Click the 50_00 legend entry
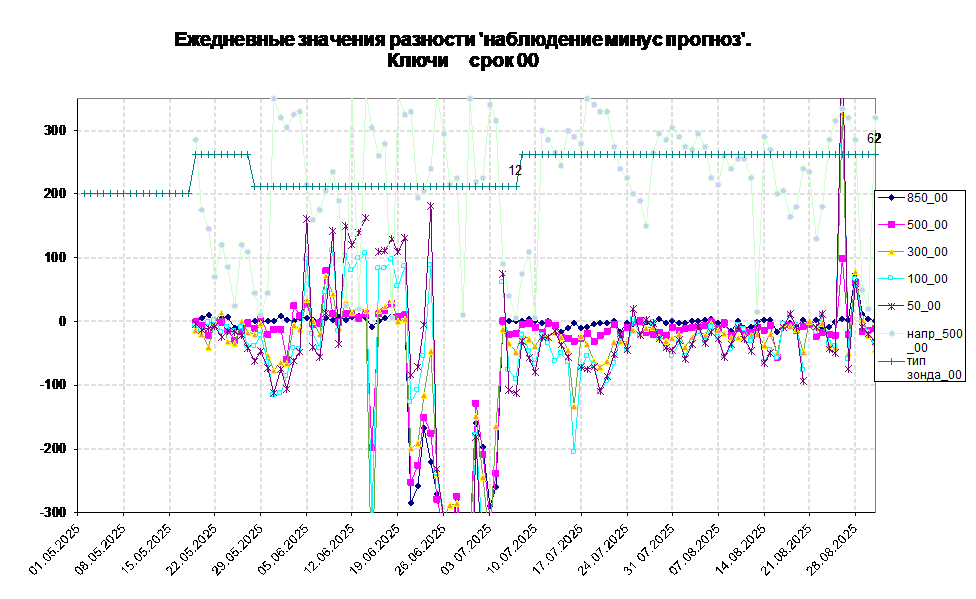The height and width of the screenshot is (599, 976). [x=923, y=306]
